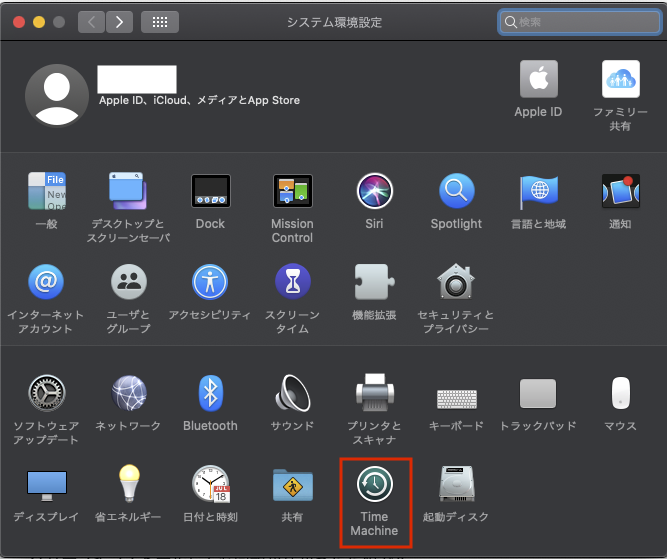Open Mission Control preferences
This screenshot has height=559, width=667.
click(x=293, y=191)
